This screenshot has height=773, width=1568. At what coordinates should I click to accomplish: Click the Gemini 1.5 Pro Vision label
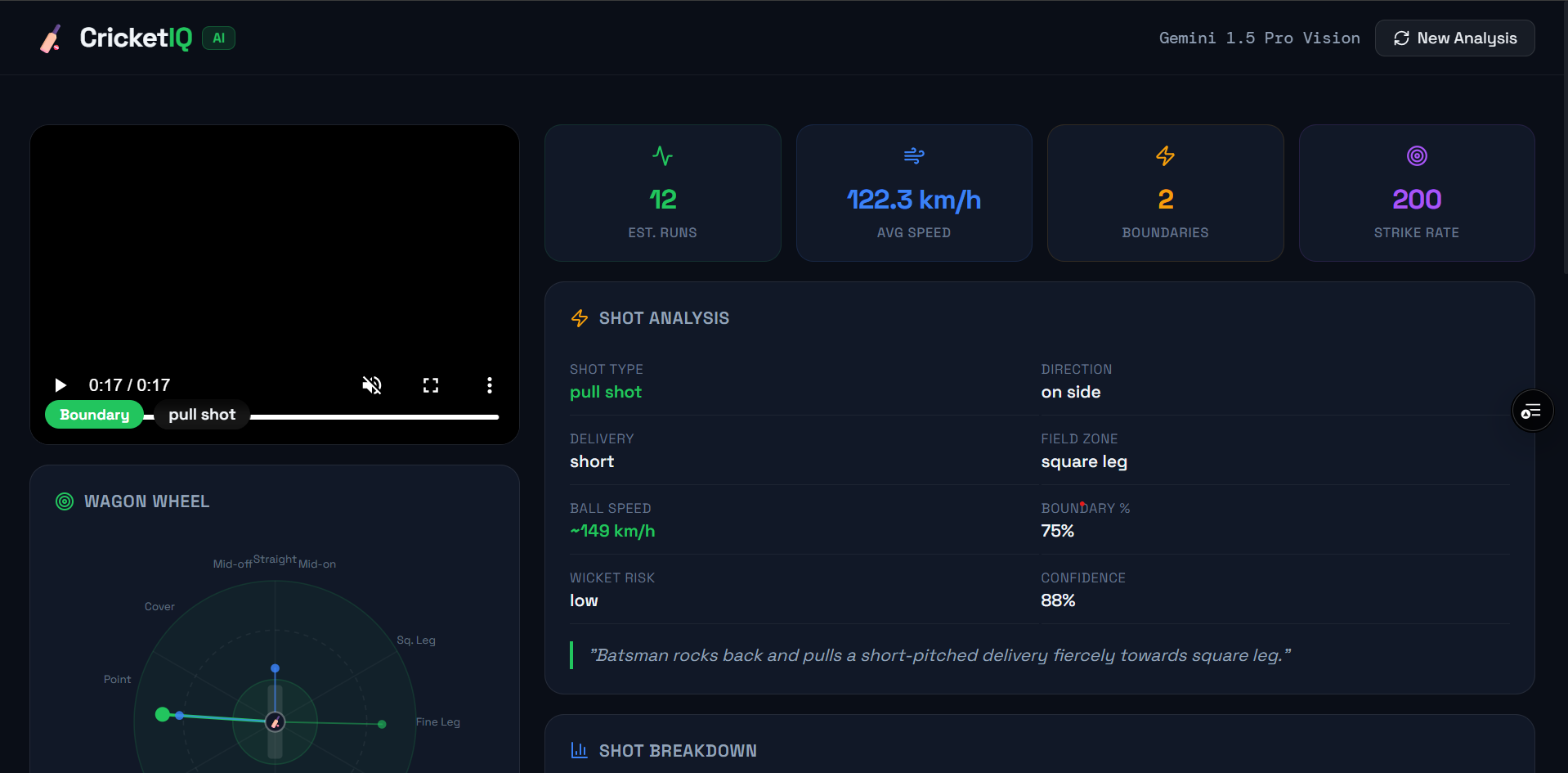(x=1259, y=38)
